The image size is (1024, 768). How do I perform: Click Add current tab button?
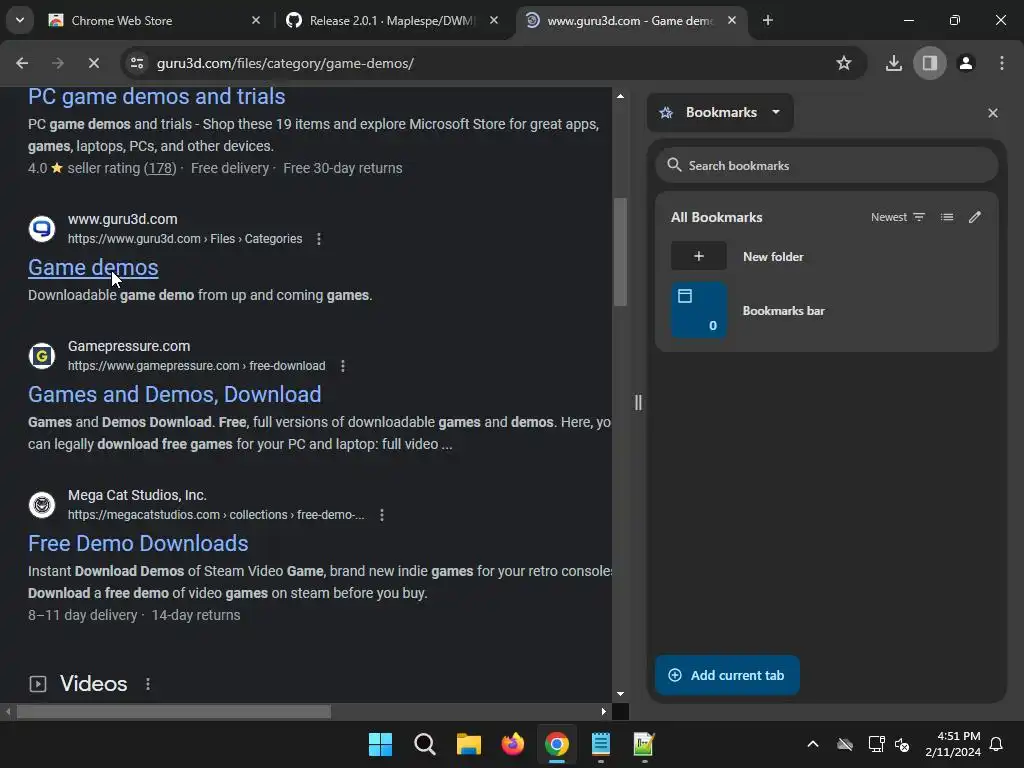coord(728,675)
